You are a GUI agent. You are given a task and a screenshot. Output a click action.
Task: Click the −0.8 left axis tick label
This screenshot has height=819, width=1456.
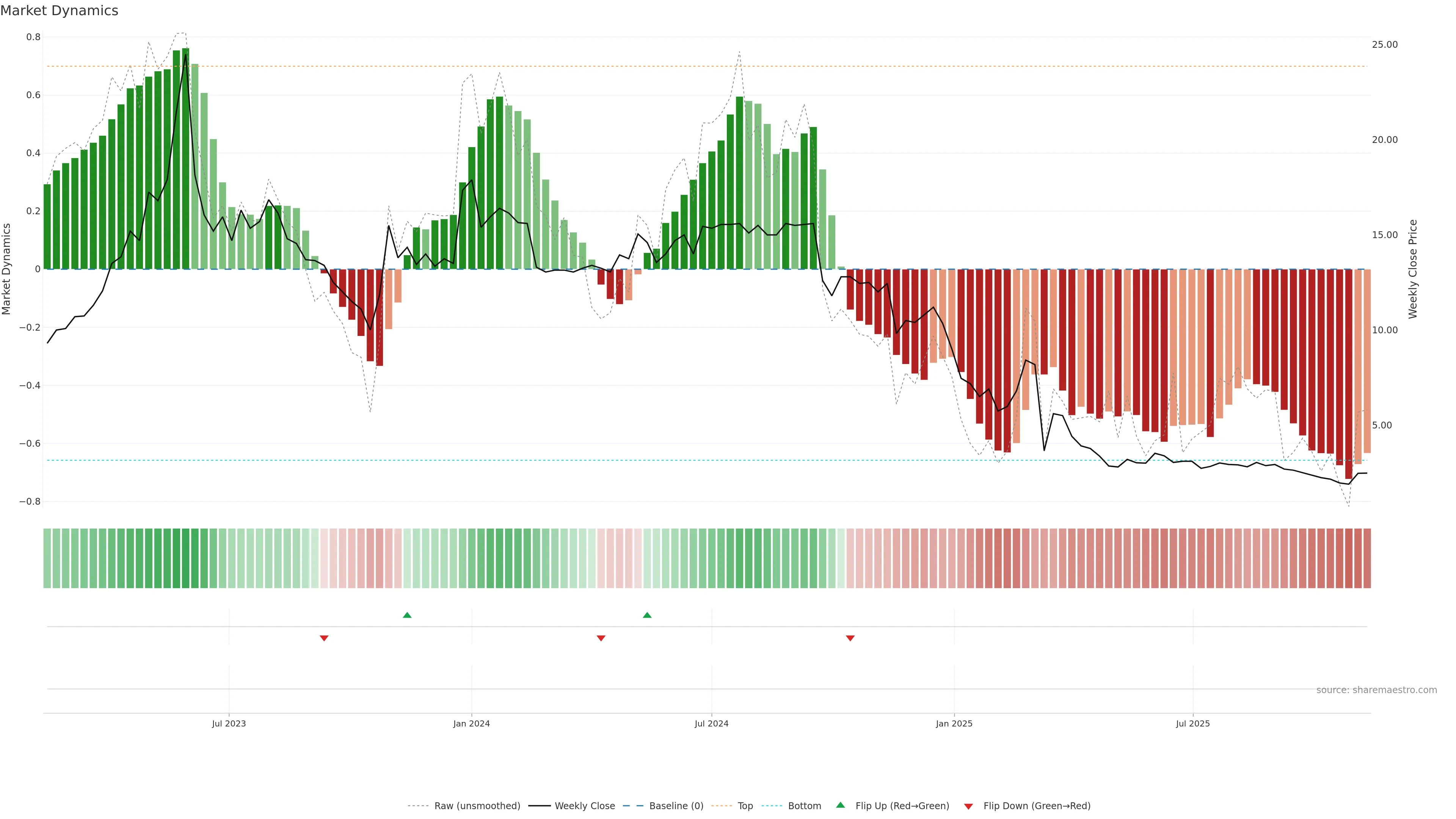pyautogui.click(x=30, y=501)
